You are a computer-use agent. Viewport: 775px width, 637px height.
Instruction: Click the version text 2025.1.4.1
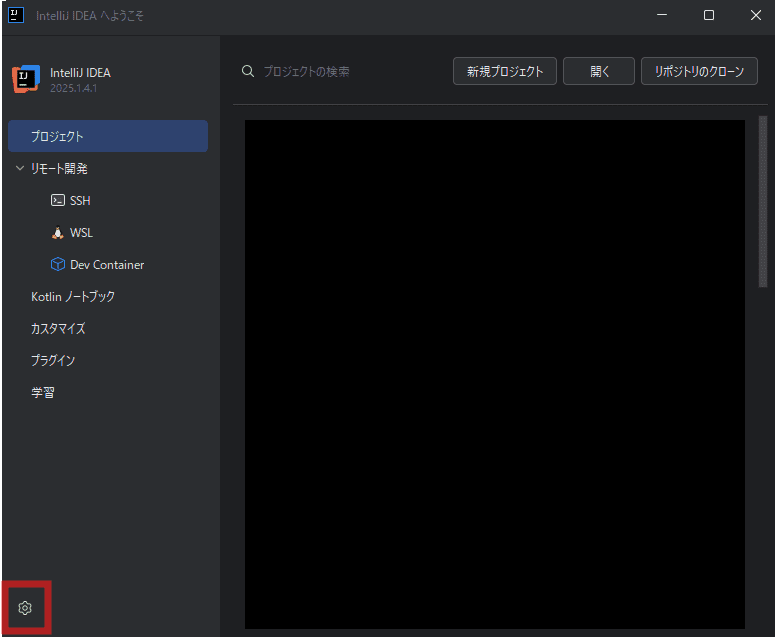point(74,88)
